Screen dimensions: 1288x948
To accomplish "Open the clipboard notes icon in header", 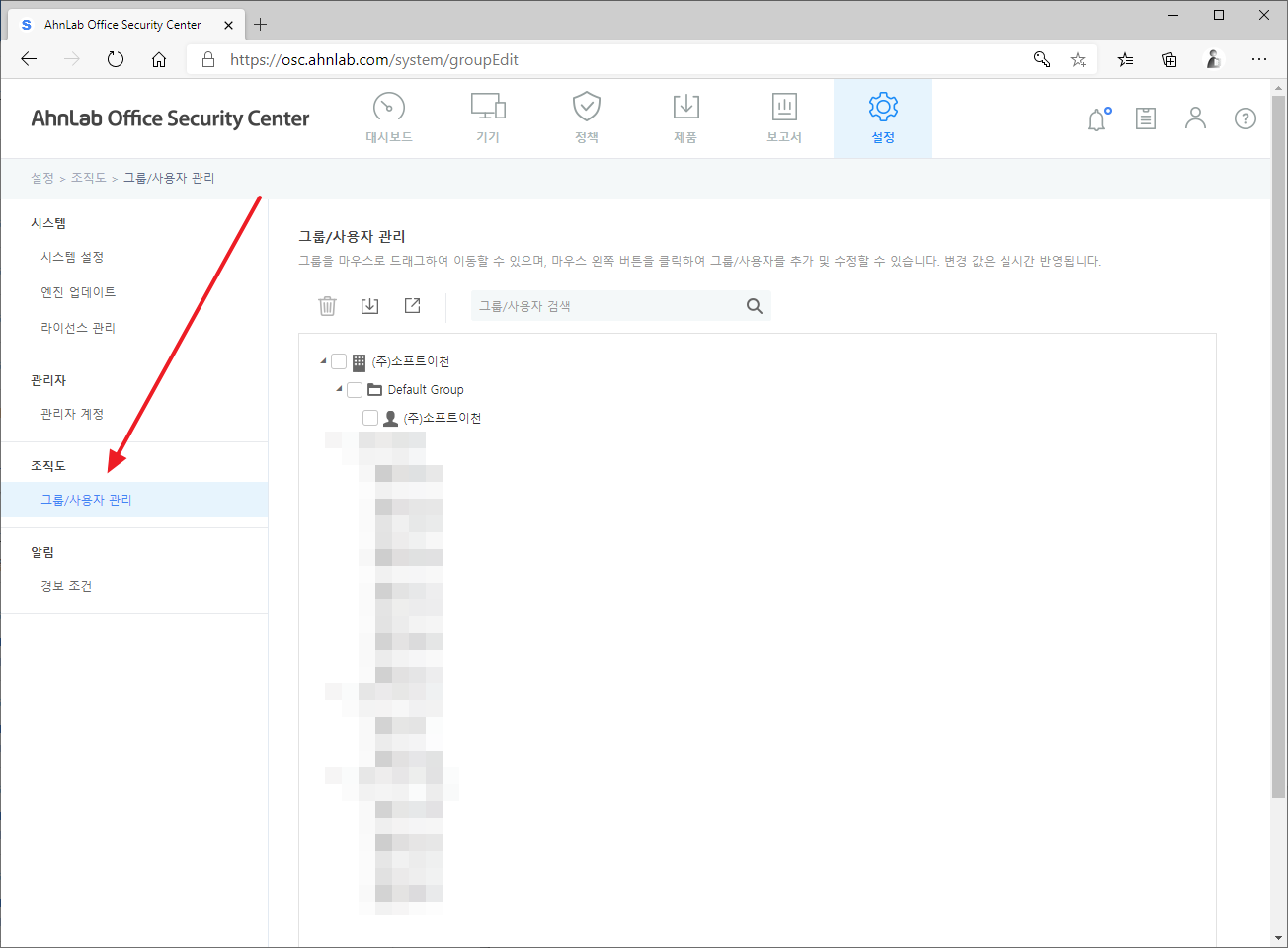I will pyautogui.click(x=1146, y=118).
